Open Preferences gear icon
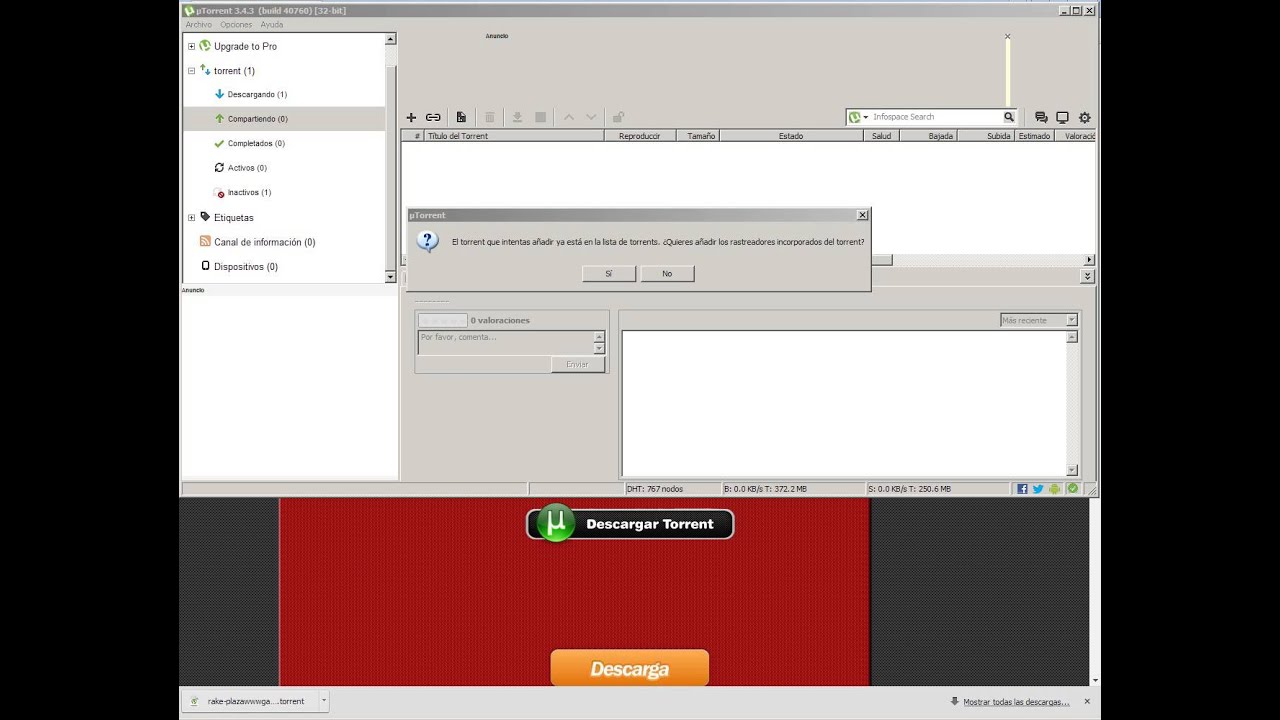Viewport: 1280px width, 720px height. (x=1084, y=117)
